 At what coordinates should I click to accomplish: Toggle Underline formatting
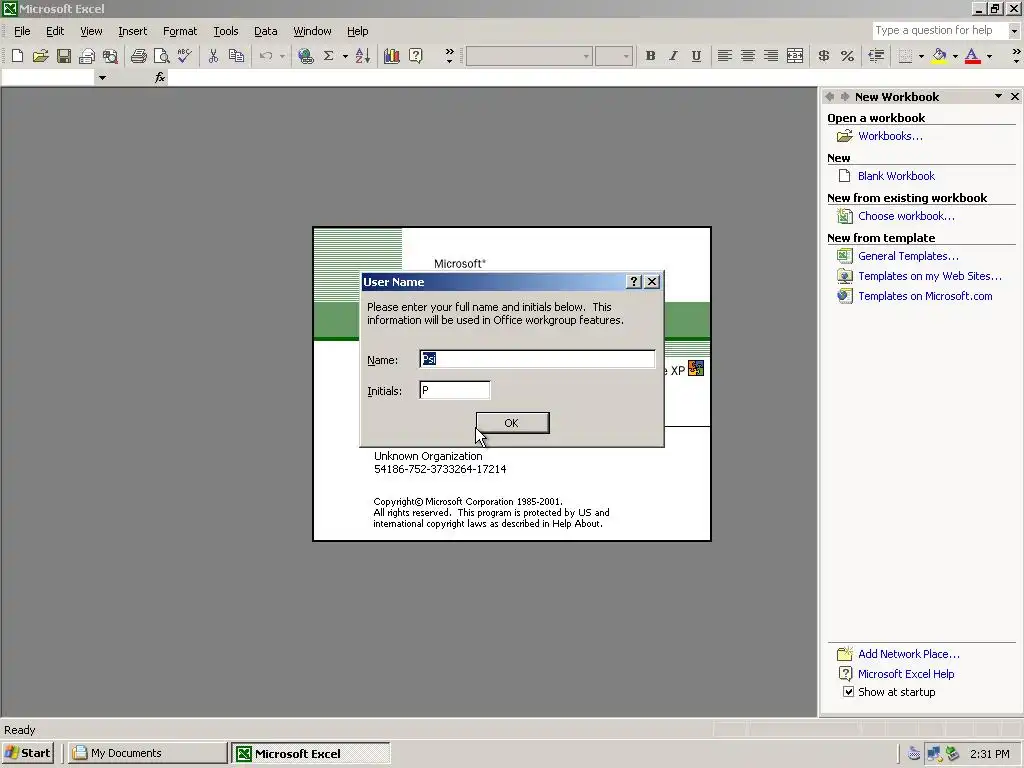click(696, 56)
